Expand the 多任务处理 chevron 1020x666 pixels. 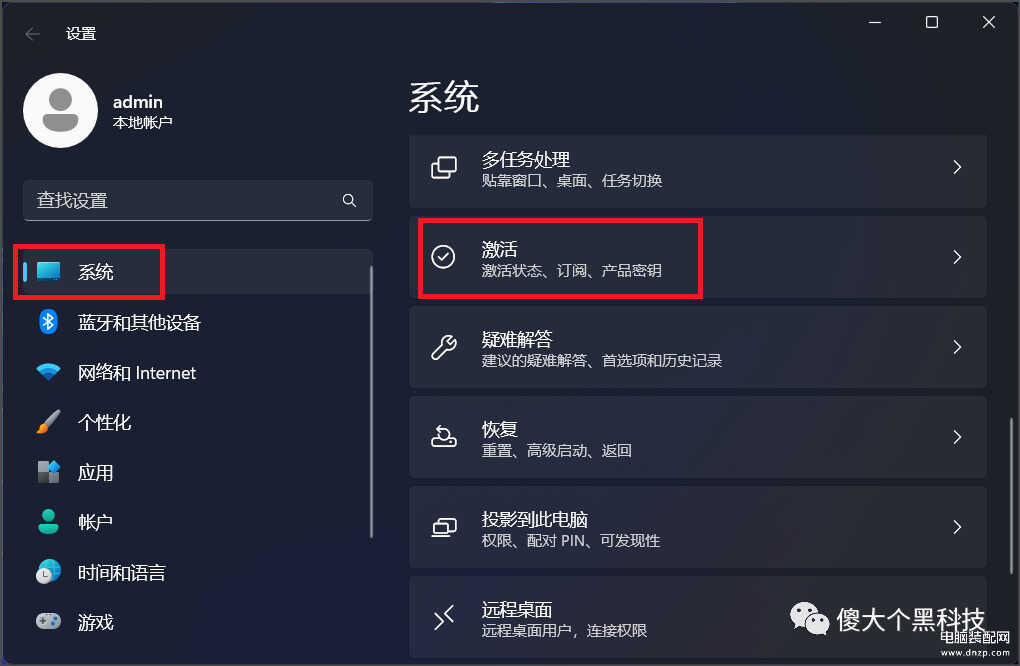(957, 167)
